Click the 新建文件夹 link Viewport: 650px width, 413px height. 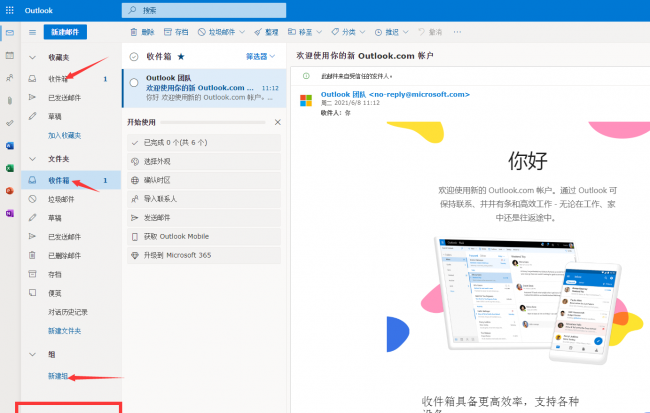[x=64, y=331]
